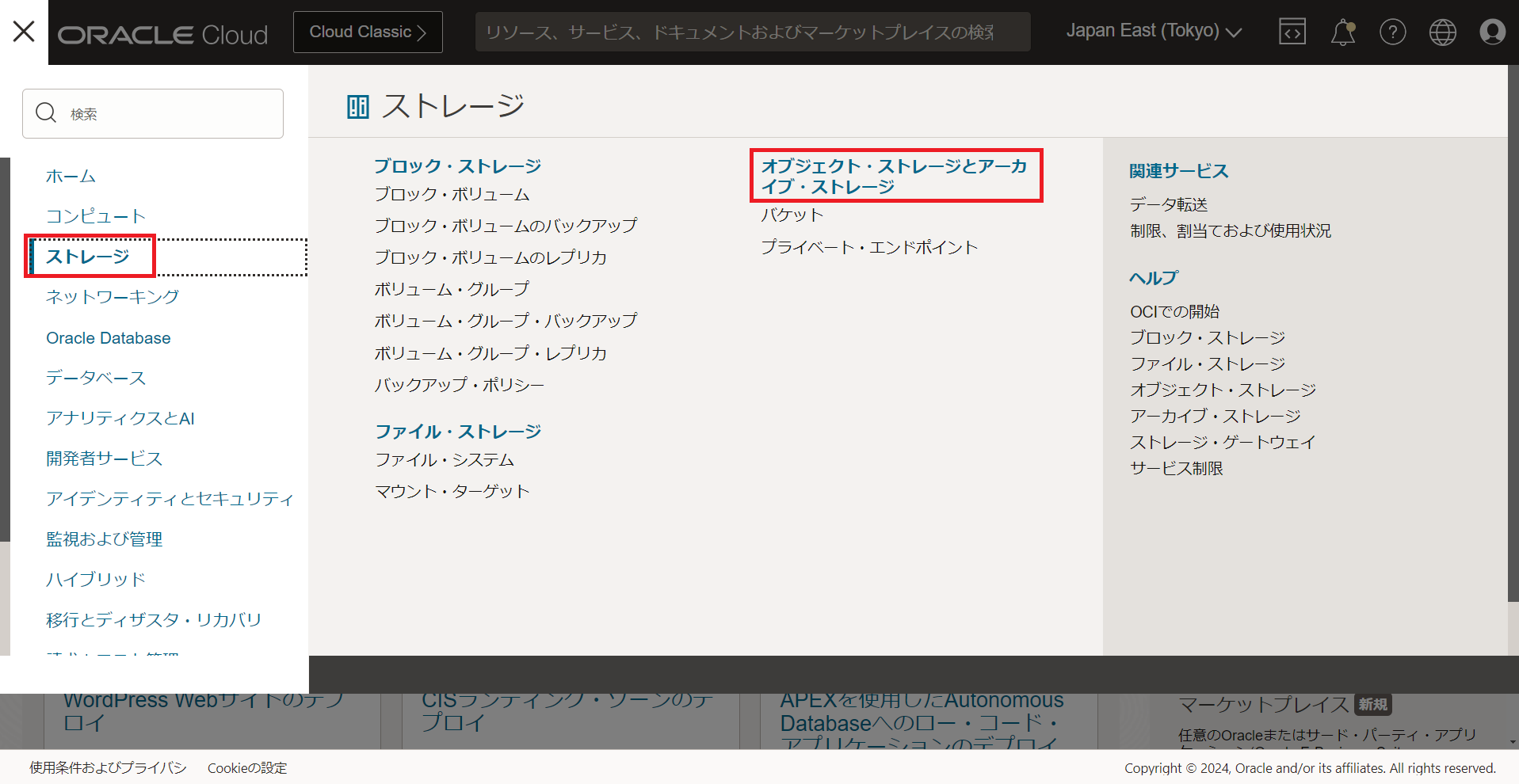Open the サービス制限 help link

pos(1176,468)
